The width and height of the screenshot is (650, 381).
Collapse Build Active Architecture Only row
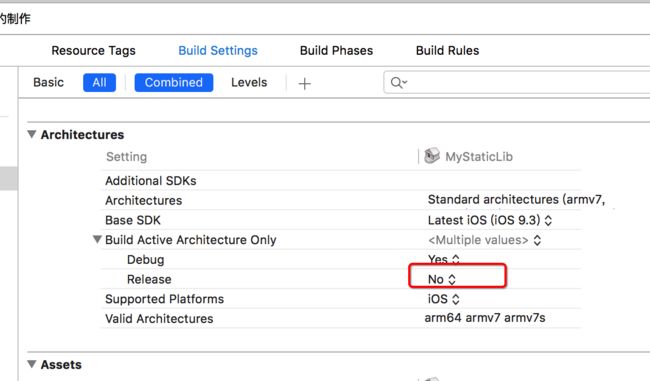click(x=97, y=239)
